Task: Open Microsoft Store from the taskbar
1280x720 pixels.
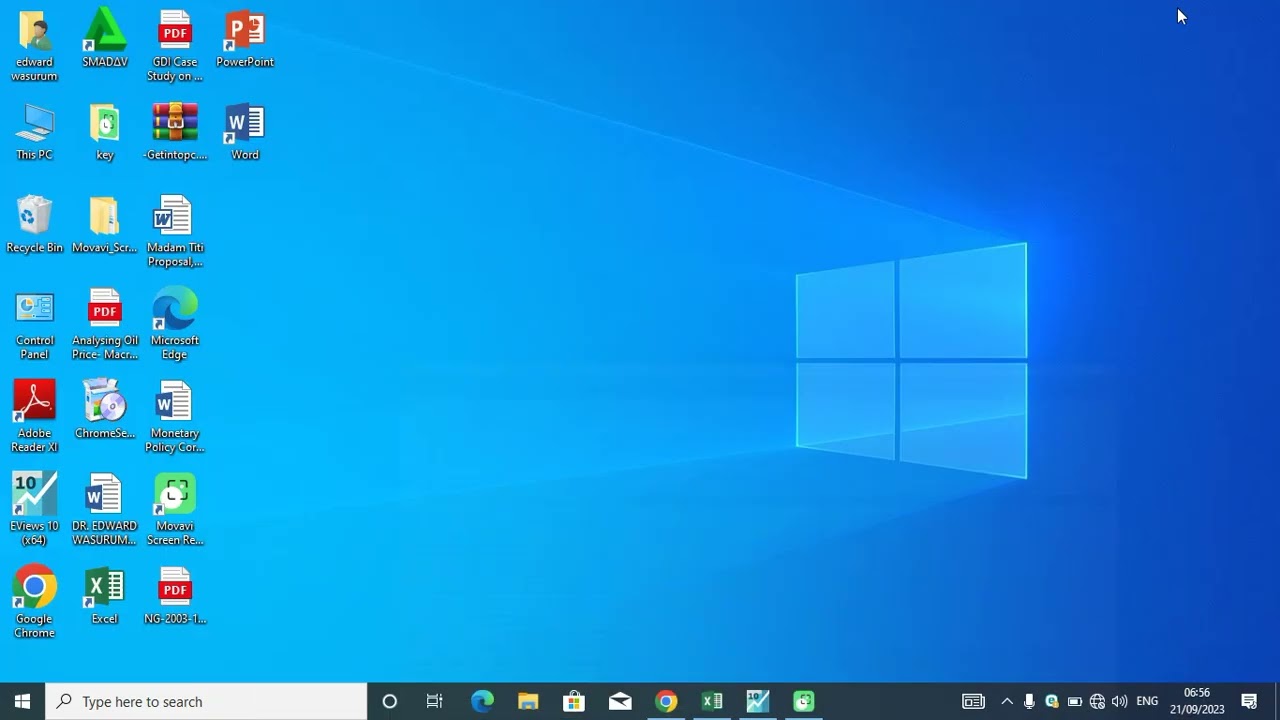Action: [x=574, y=702]
